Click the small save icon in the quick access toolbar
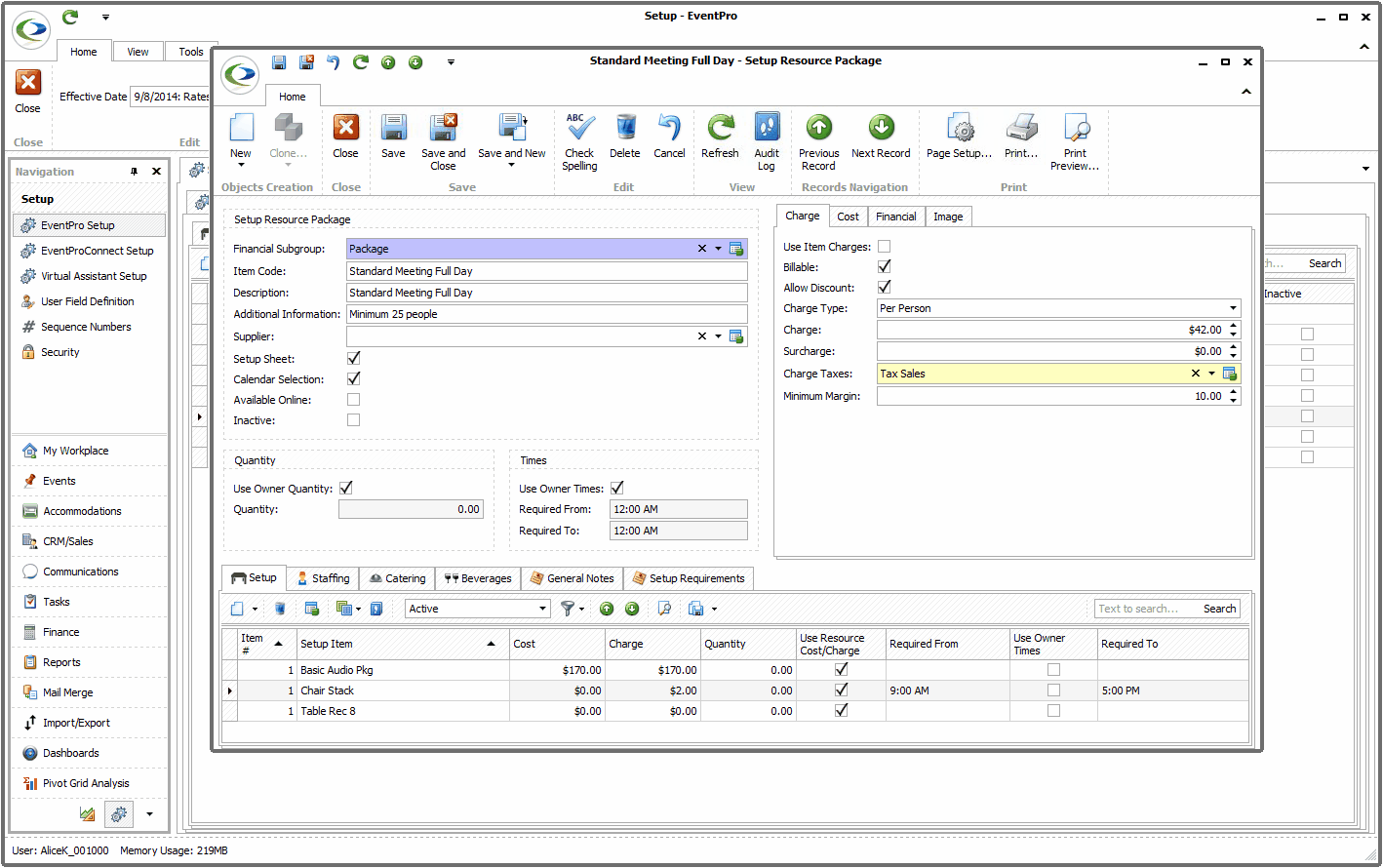 click(279, 62)
